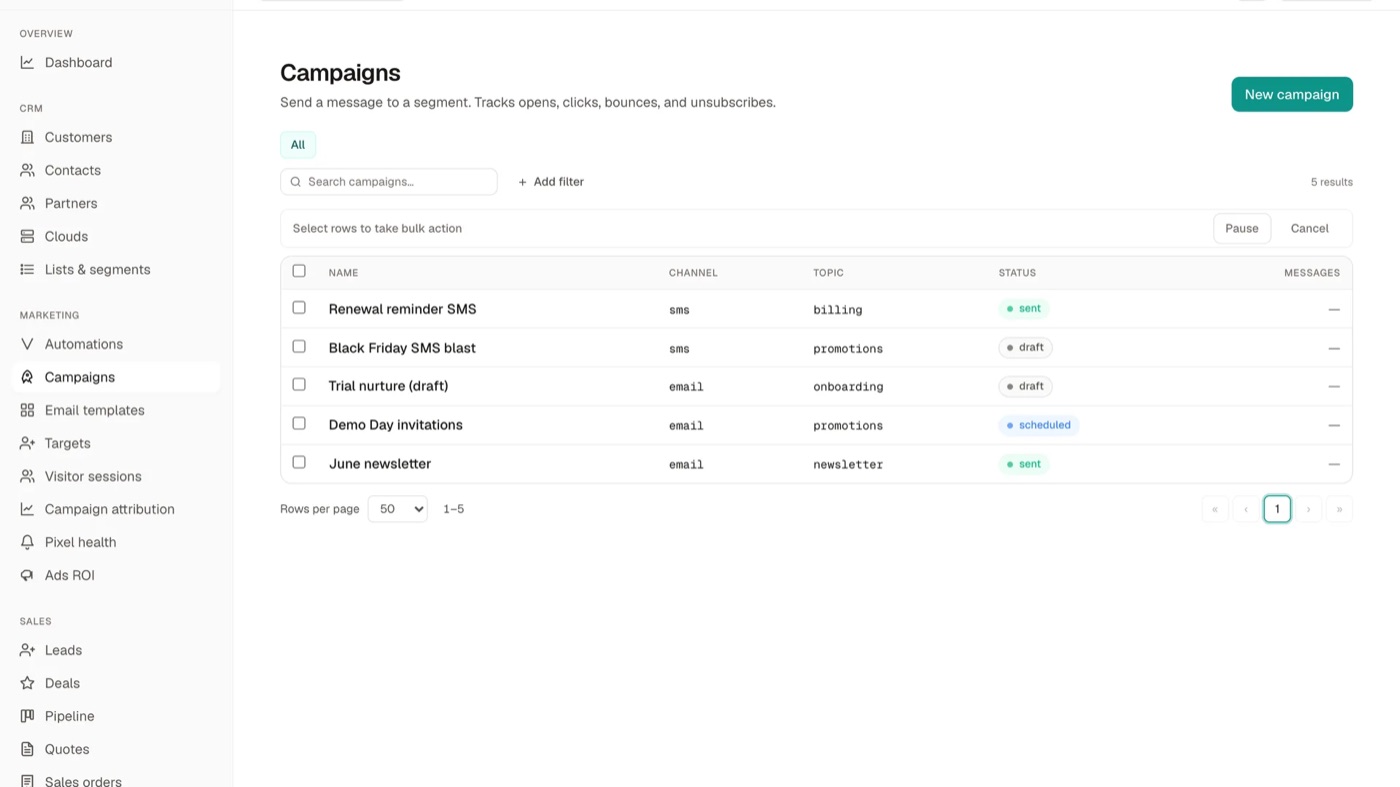Click the Pipeline kanban icon

tap(27, 716)
